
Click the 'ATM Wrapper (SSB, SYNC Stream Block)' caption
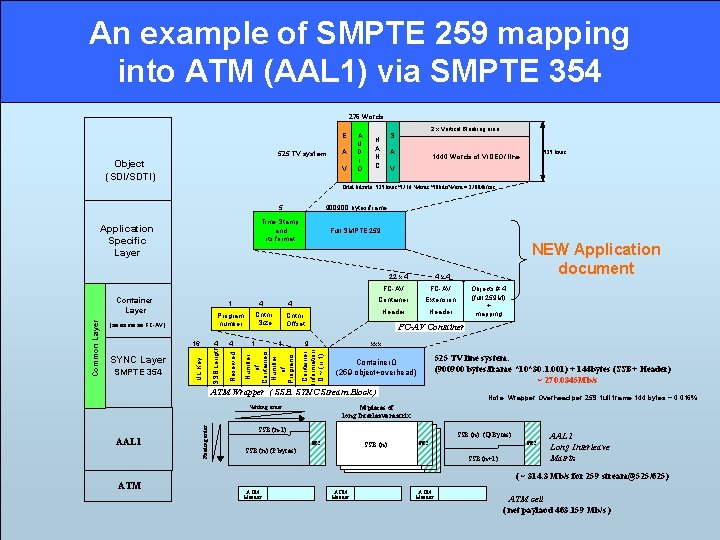[293, 392]
